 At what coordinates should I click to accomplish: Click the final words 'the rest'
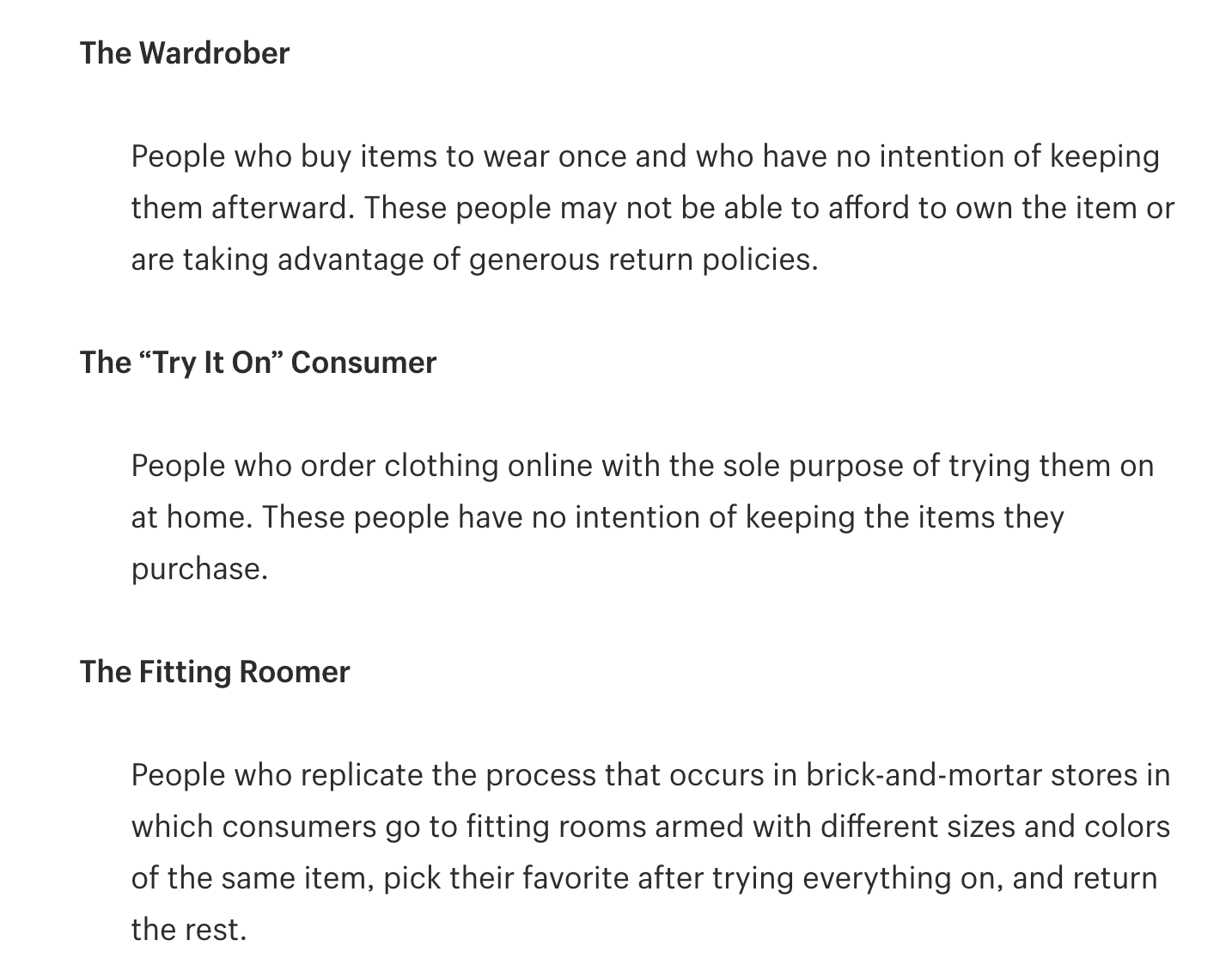187,930
